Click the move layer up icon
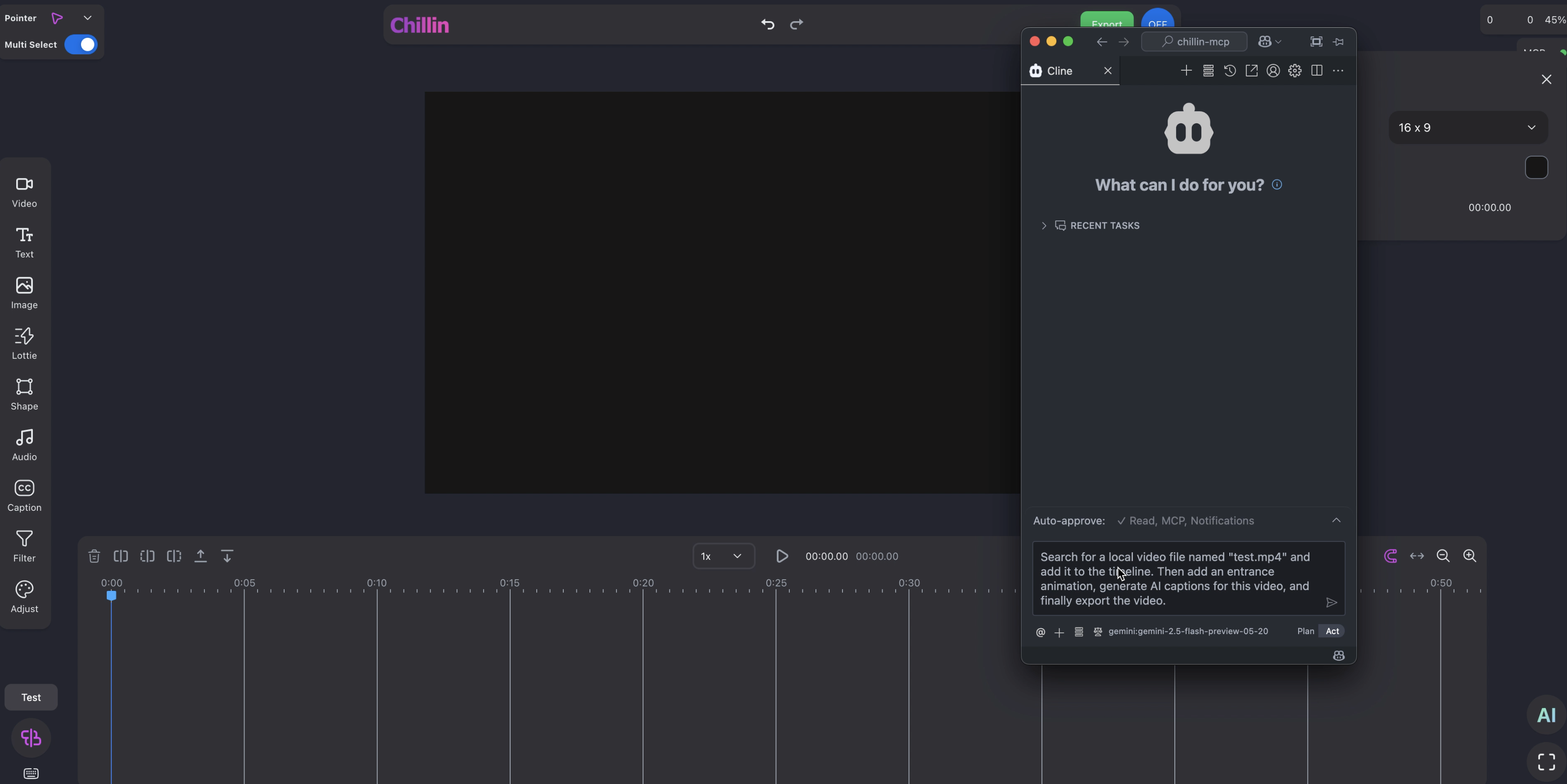 (x=200, y=556)
